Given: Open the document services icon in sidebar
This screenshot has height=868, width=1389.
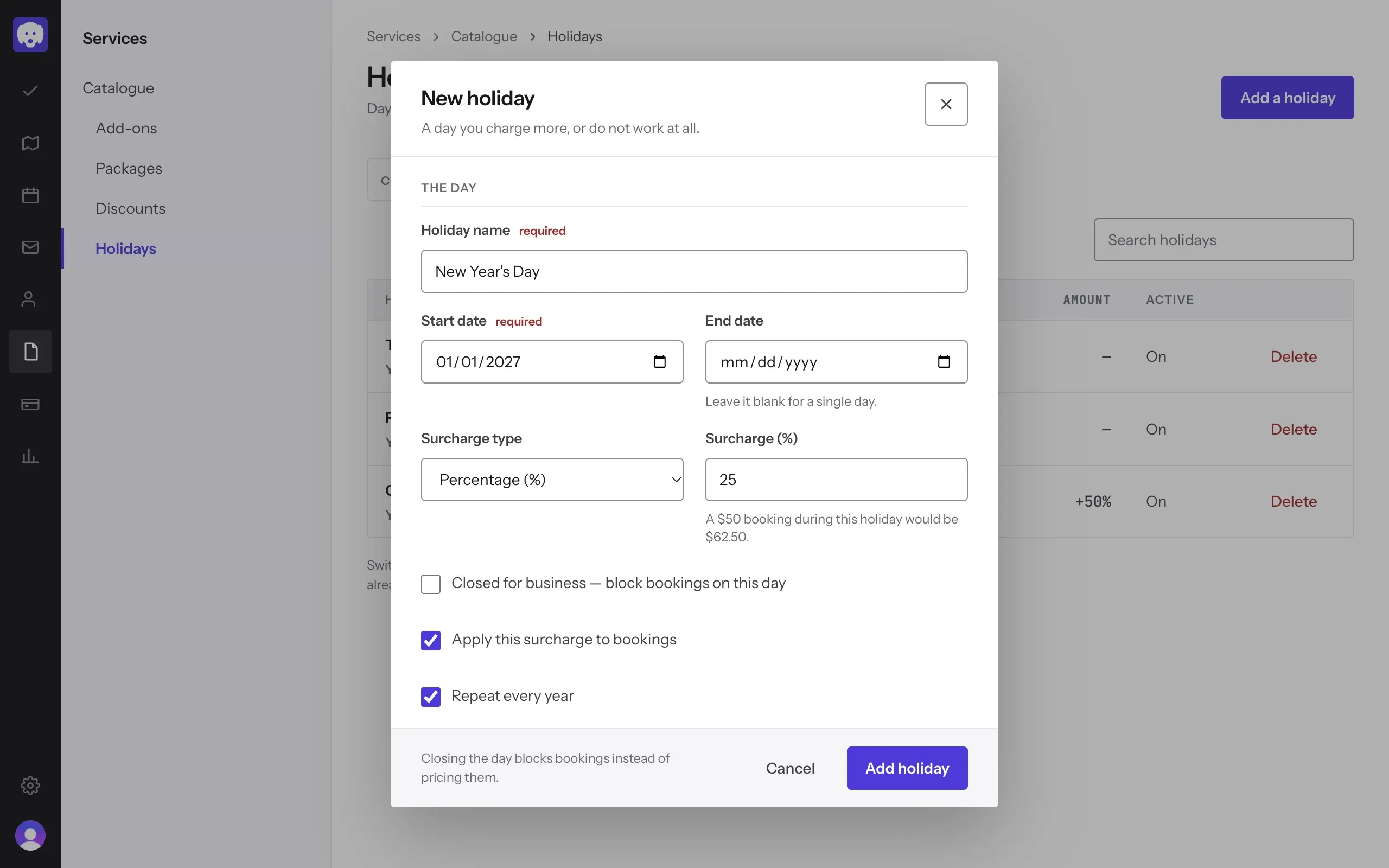Looking at the screenshot, I should [30, 352].
